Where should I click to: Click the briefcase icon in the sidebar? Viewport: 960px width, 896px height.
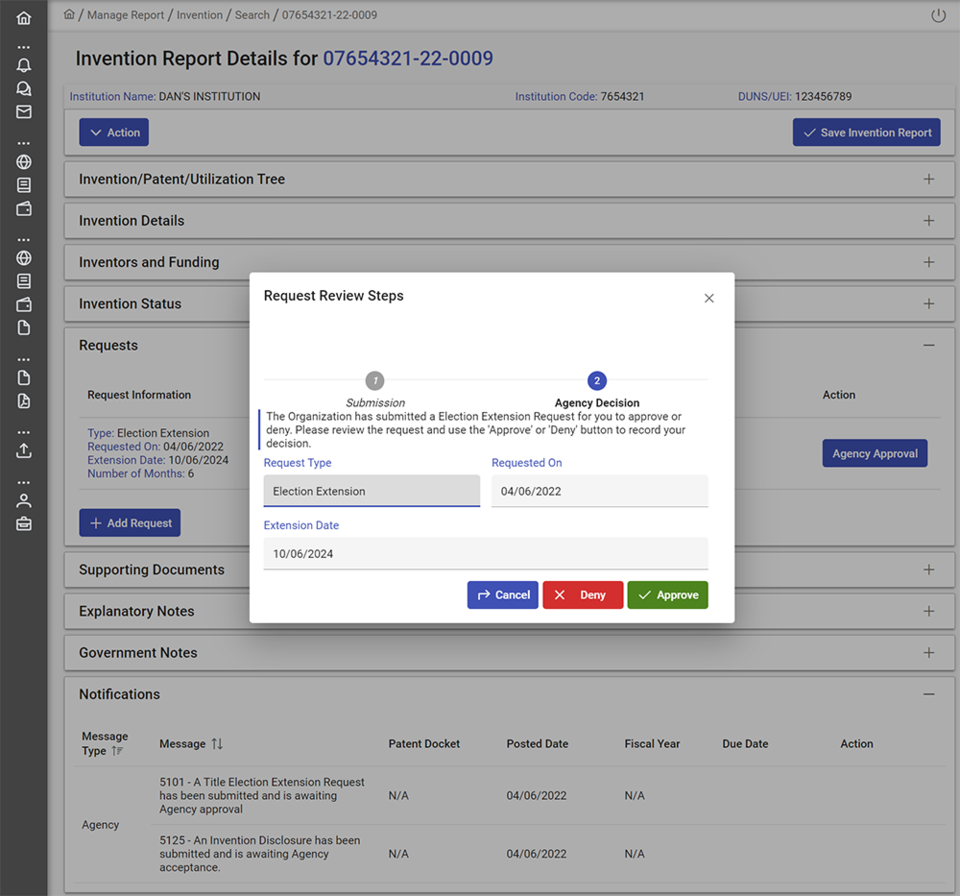pyautogui.click(x=24, y=523)
